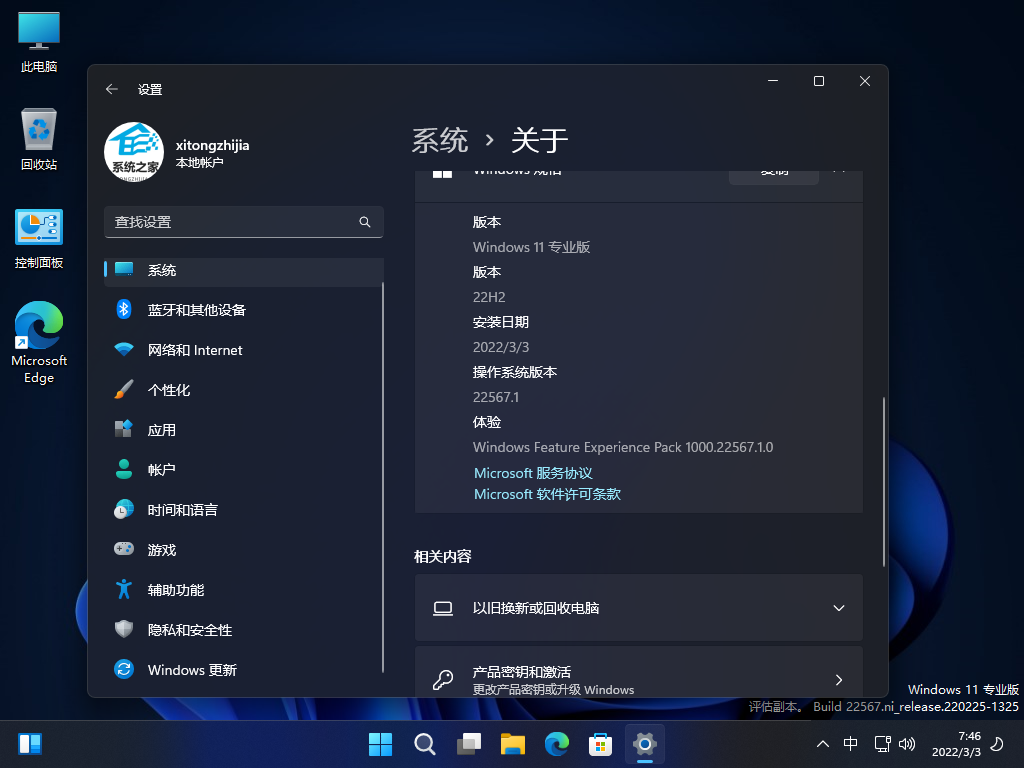The width and height of the screenshot is (1024, 768).
Task: Expand 以旧换新或回收电脑 section
Action: tap(638, 607)
